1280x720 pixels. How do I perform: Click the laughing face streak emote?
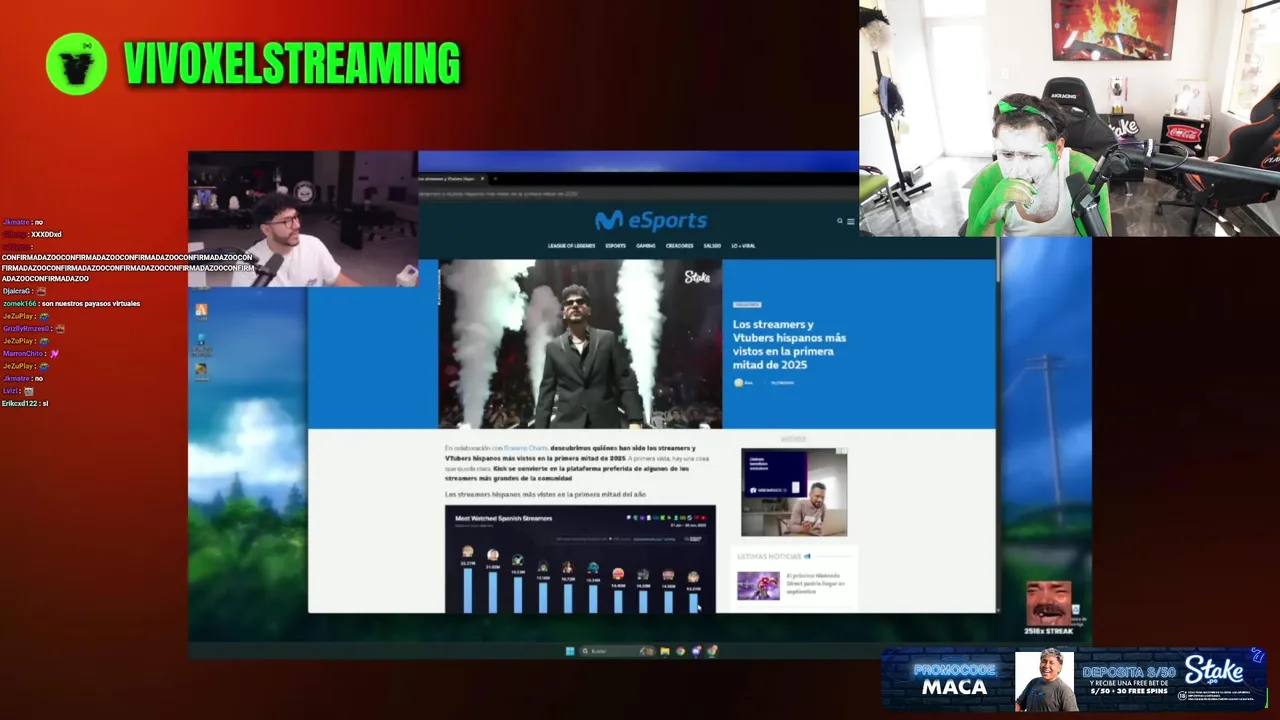[x=1048, y=603]
